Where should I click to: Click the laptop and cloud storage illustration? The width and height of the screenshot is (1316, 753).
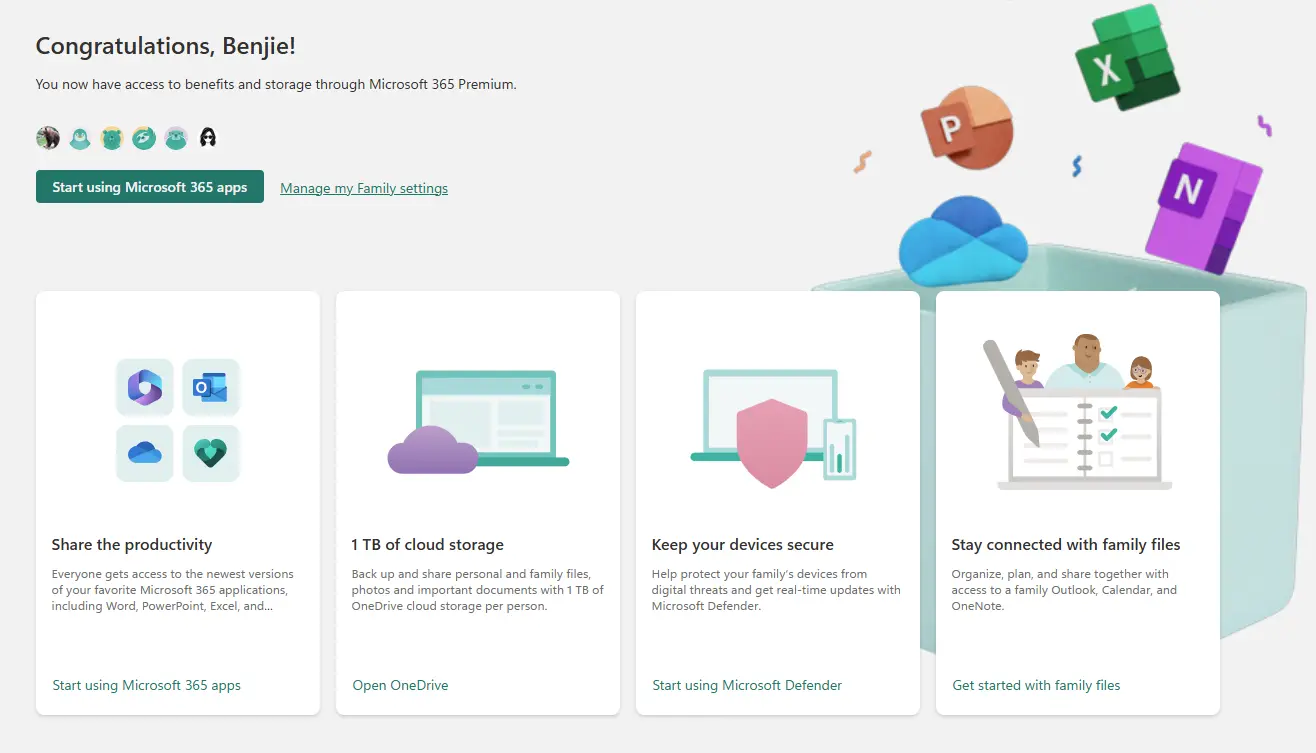pos(478,422)
